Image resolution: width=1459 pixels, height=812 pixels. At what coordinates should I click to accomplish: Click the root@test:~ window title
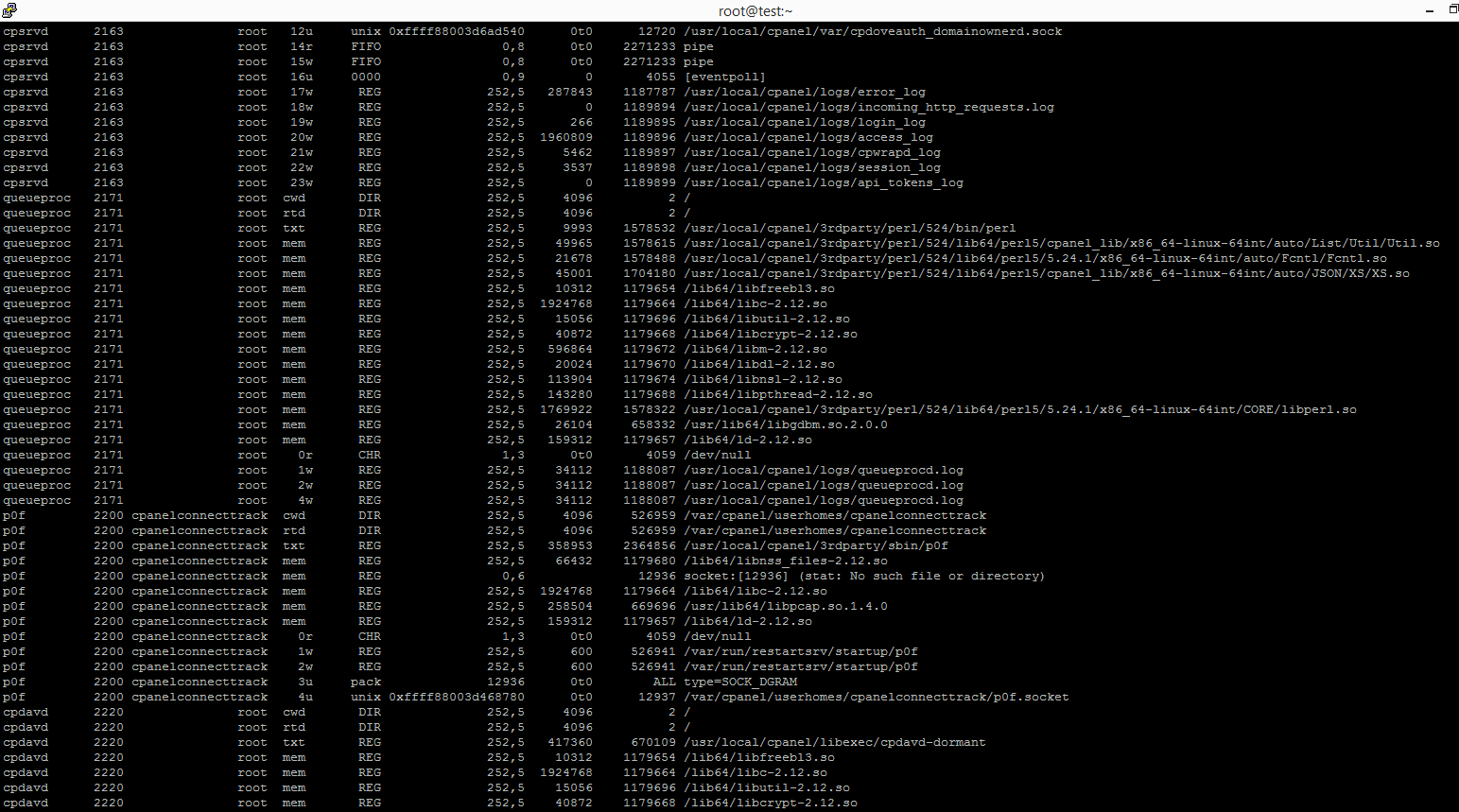click(x=755, y=10)
